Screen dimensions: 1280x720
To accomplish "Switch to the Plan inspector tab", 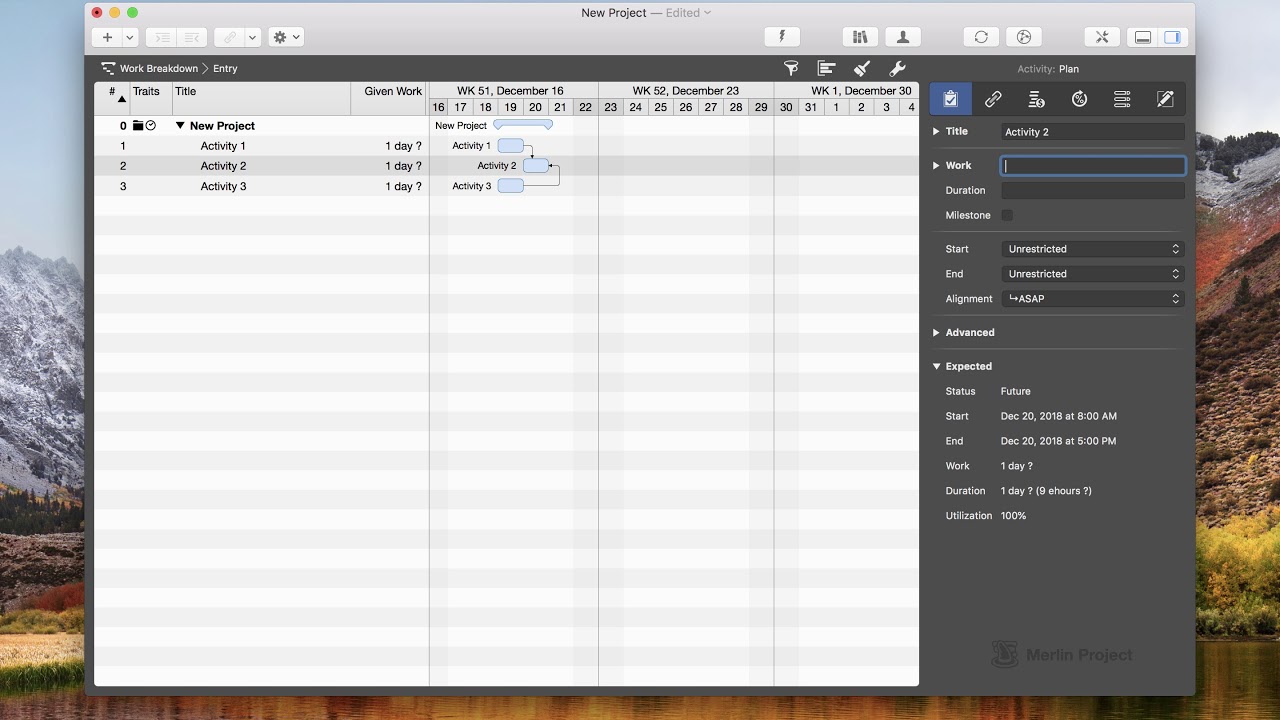I will (950, 99).
